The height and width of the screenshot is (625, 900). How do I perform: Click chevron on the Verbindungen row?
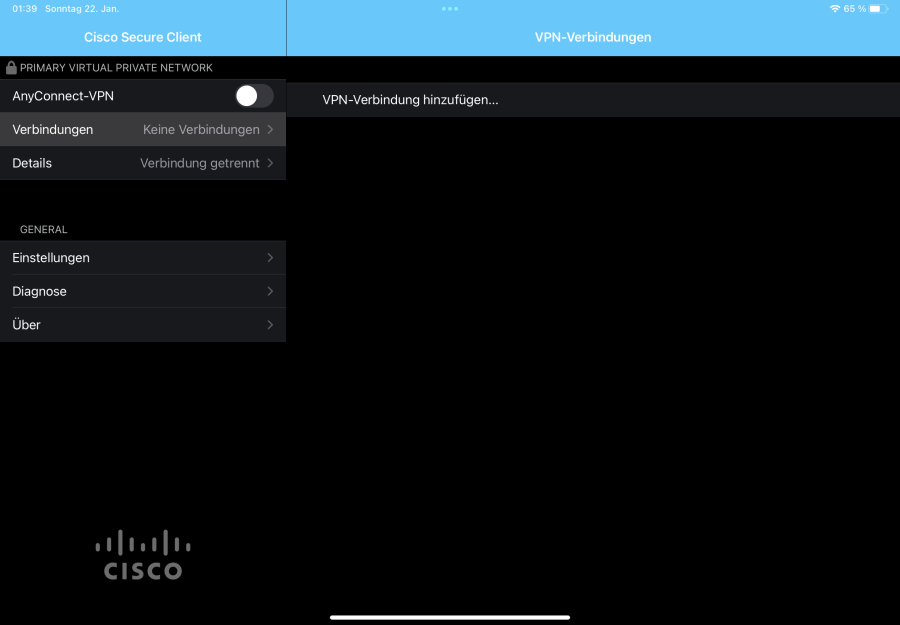270,129
